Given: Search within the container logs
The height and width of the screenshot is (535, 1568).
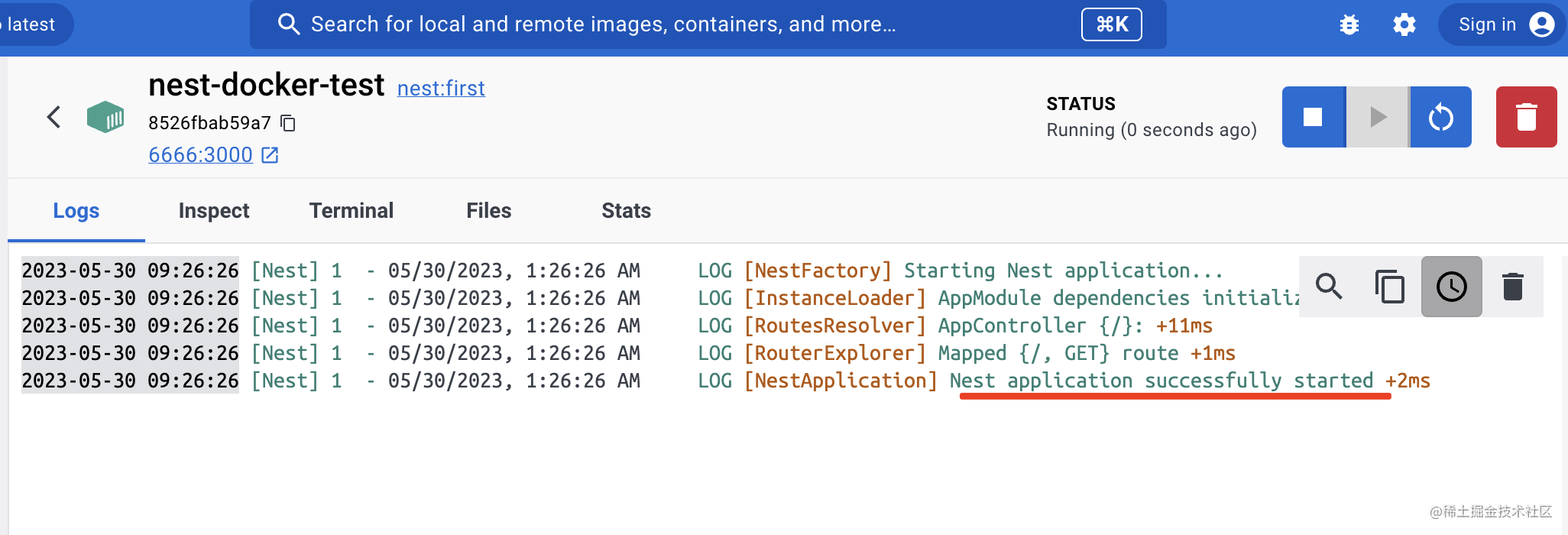Looking at the screenshot, I should 1329,287.
